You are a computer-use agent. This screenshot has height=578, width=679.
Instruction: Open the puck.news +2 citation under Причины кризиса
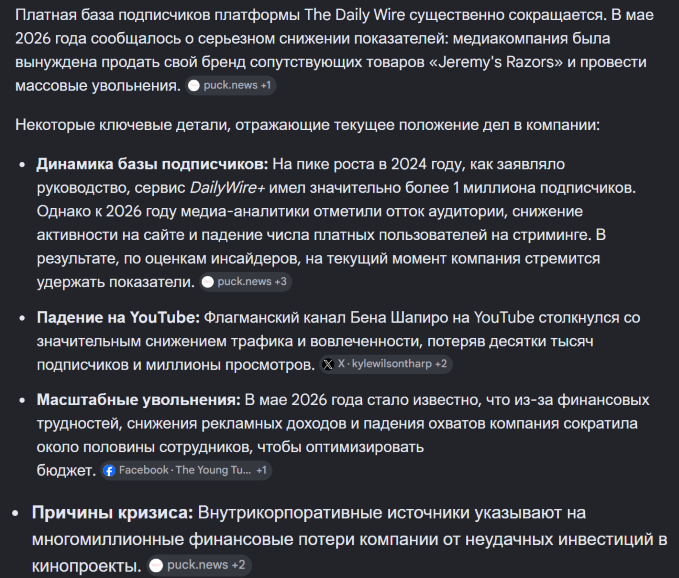pos(199,565)
